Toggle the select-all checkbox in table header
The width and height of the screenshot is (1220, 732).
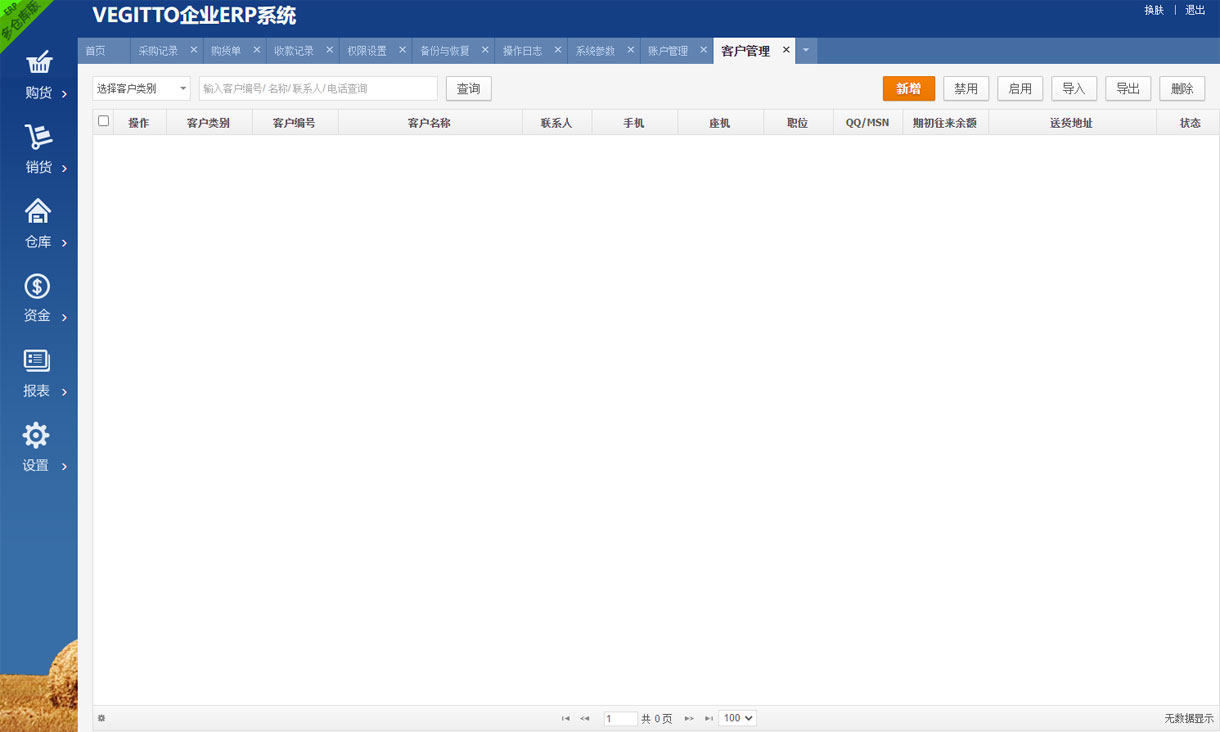point(103,121)
